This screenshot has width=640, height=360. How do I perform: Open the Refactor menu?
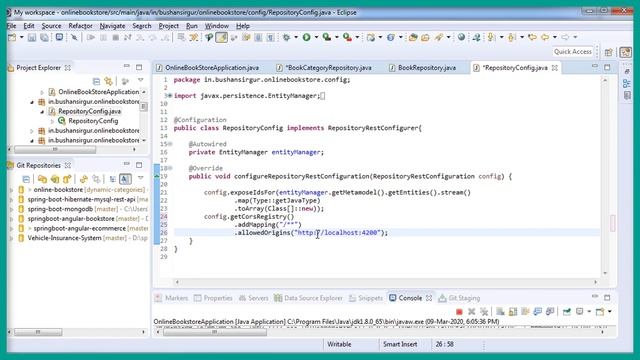click(x=80, y=26)
